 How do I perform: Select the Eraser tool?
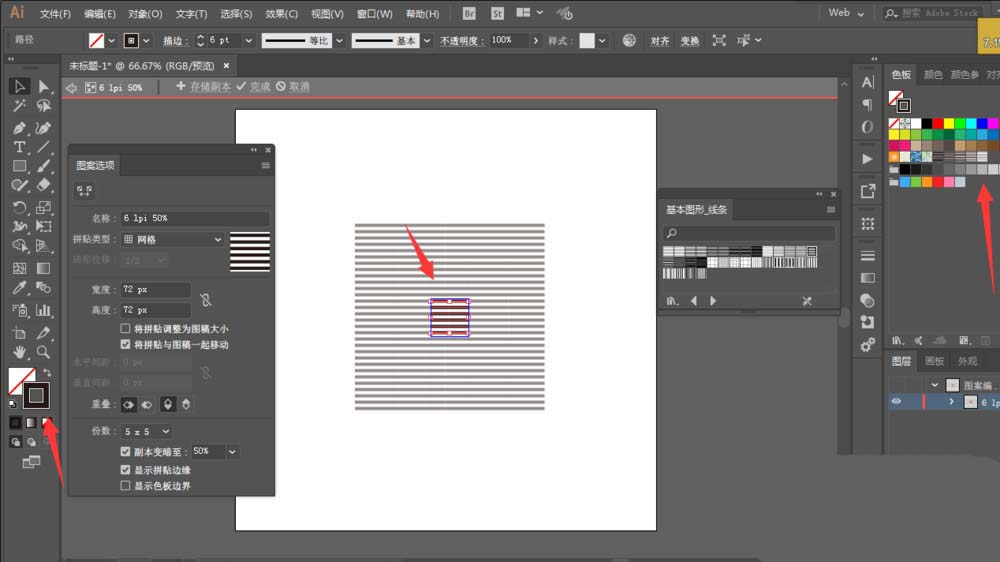43,186
